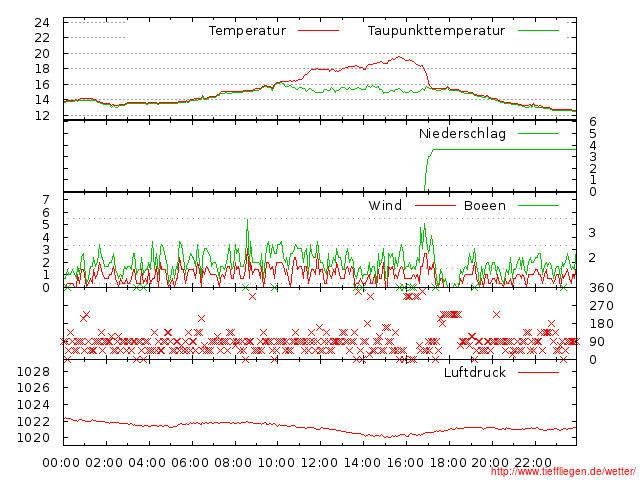Click the 1026 pressure axis value

point(33,388)
